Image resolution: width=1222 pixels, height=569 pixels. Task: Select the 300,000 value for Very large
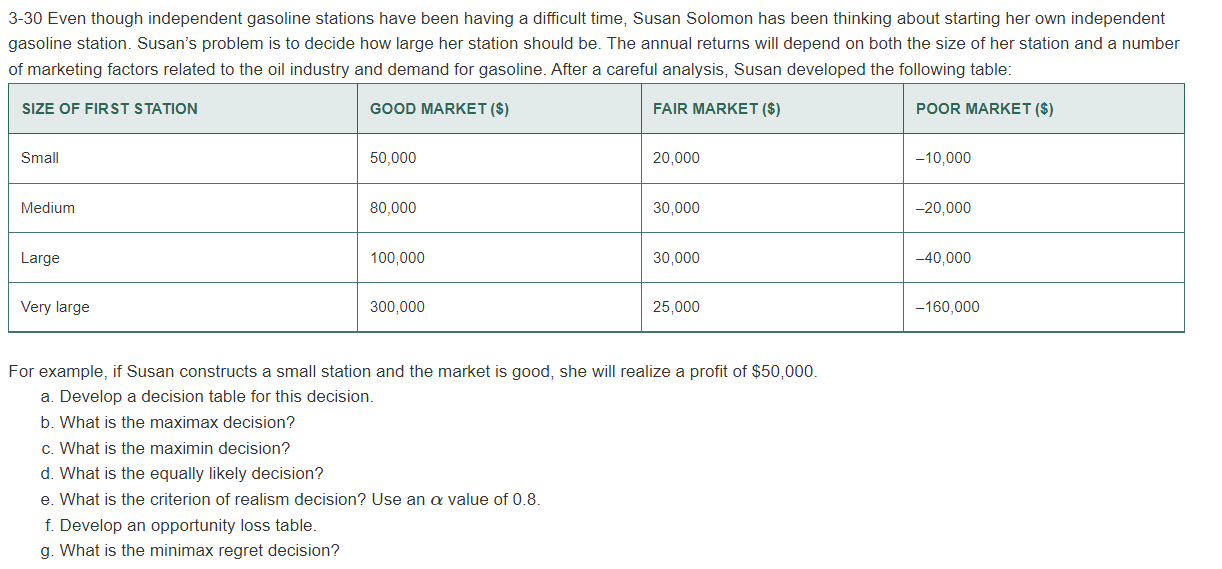pos(397,307)
